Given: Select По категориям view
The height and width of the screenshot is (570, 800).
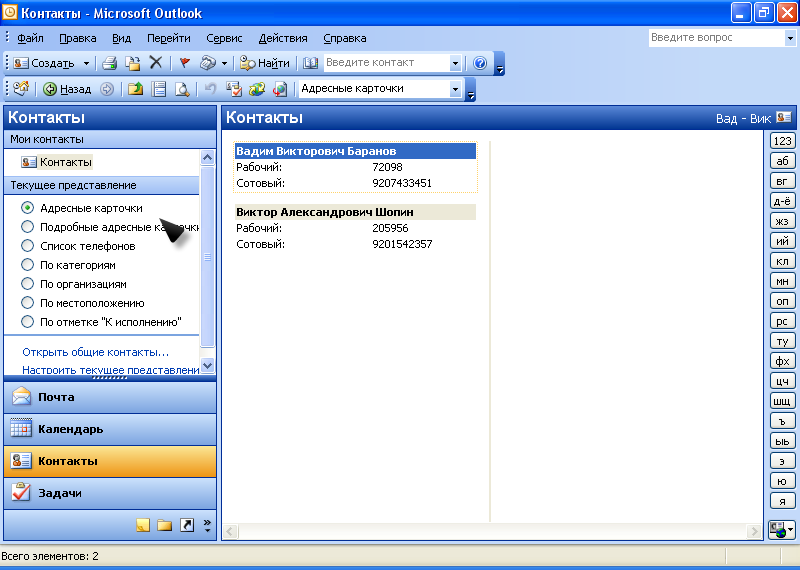Looking at the screenshot, I should [x=28, y=265].
